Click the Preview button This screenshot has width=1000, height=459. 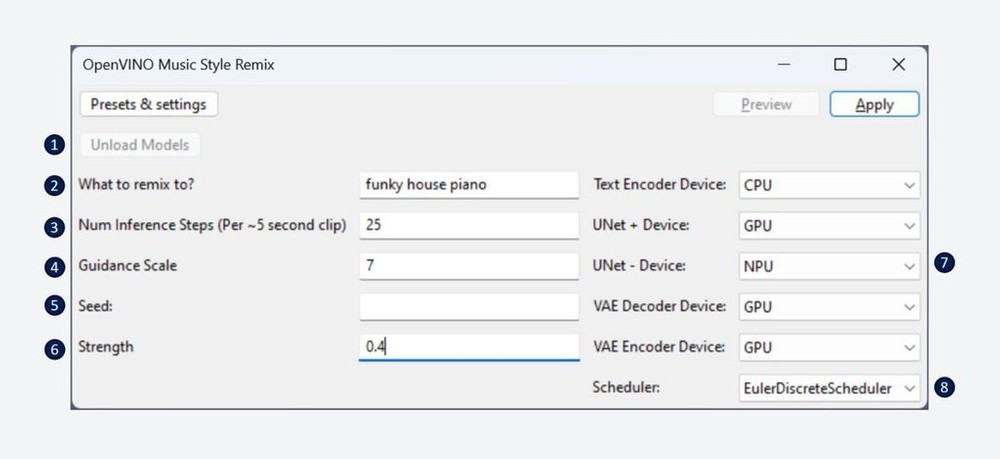pos(766,104)
